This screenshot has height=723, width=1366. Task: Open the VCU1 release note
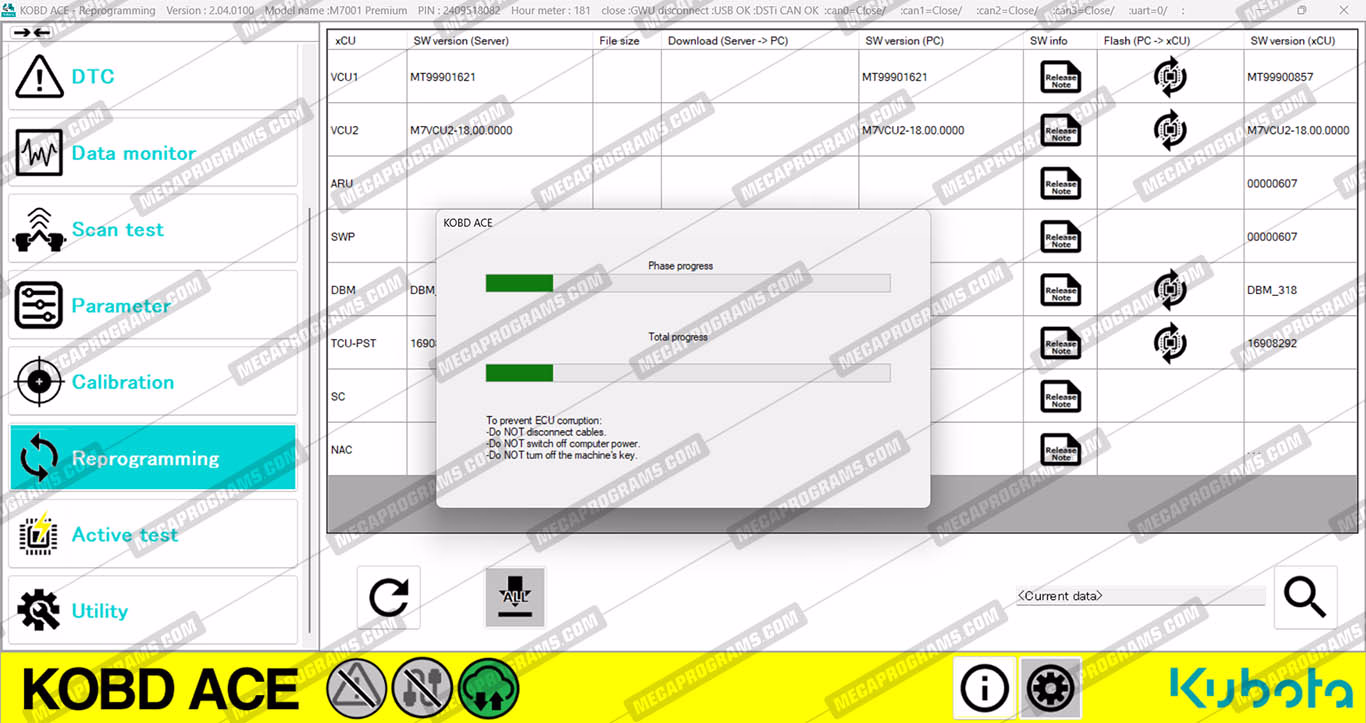[1060, 77]
